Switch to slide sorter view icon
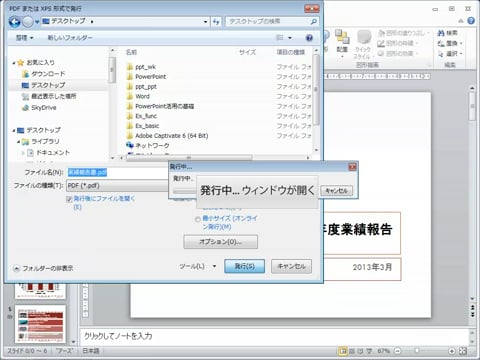Screen dimensions: 480x360 [351, 351]
